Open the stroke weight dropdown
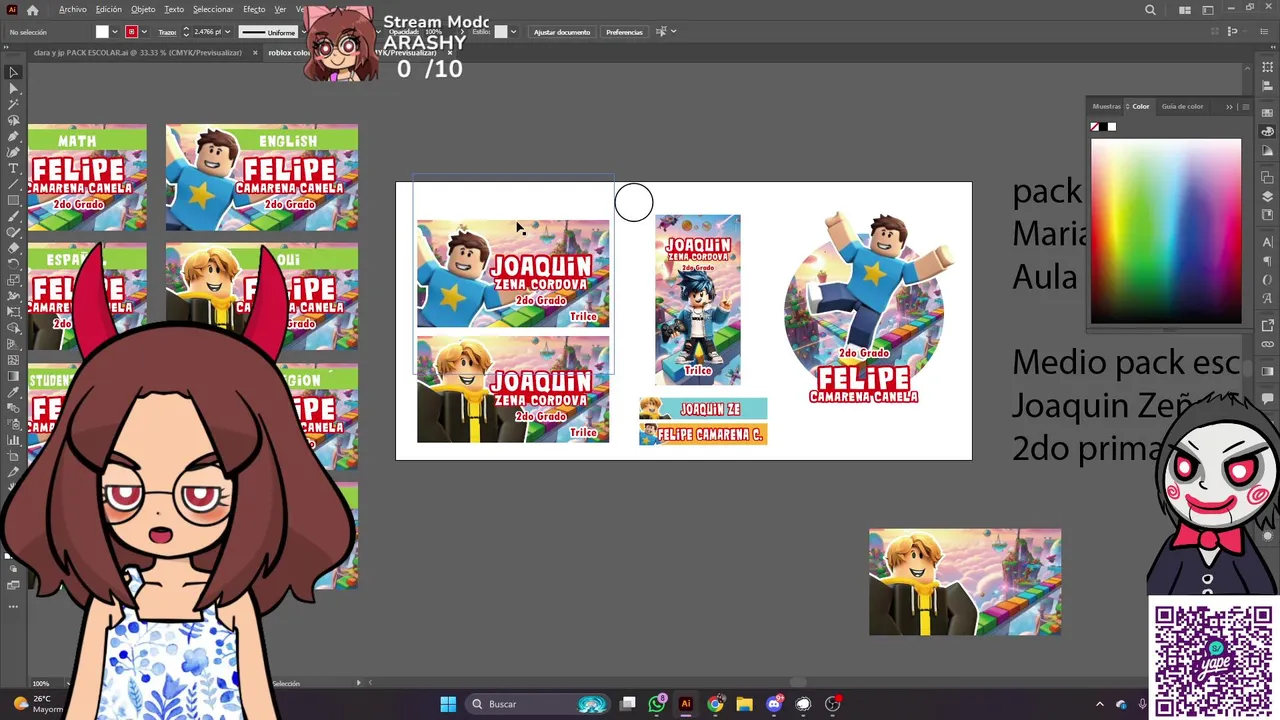This screenshot has width=1280, height=720. [x=227, y=32]
